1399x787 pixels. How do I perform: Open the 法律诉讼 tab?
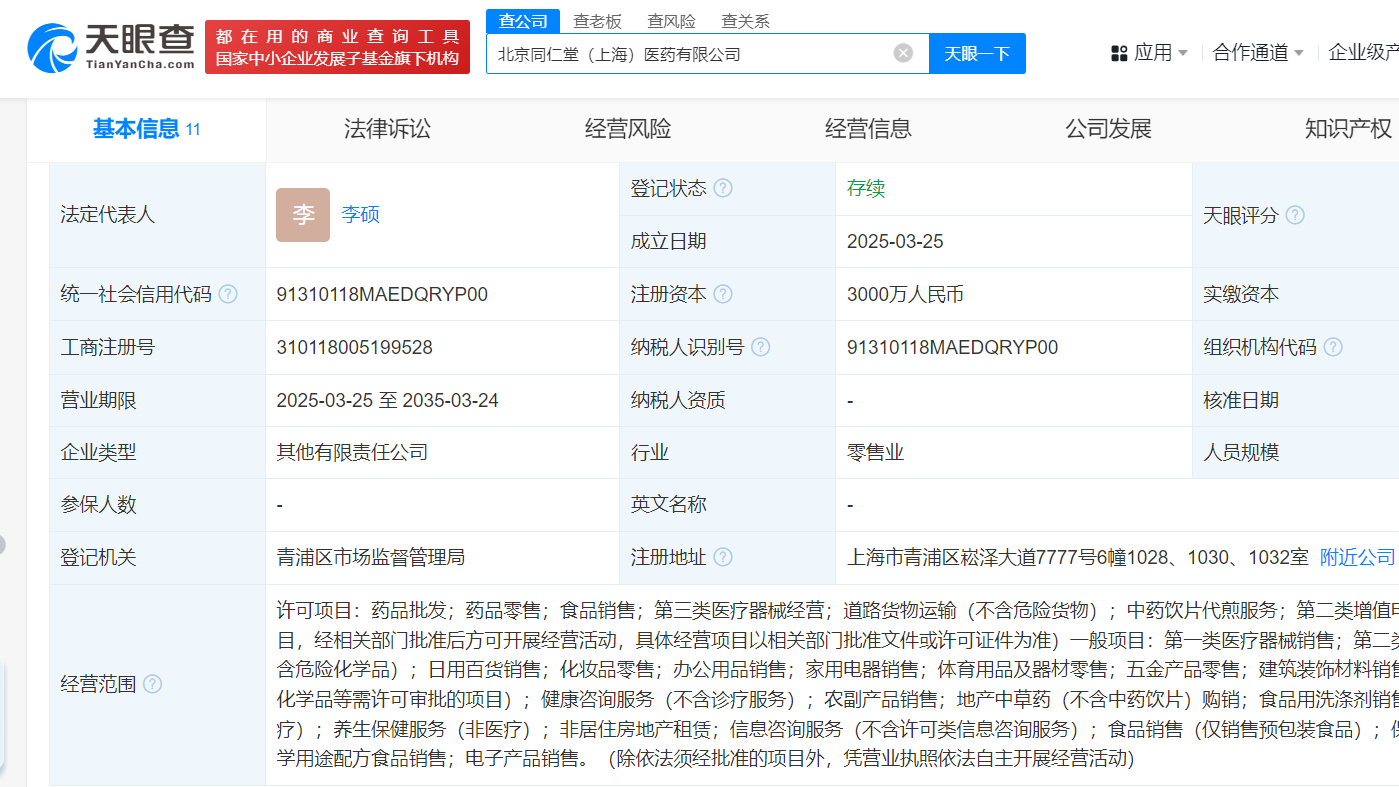[387, 129]
